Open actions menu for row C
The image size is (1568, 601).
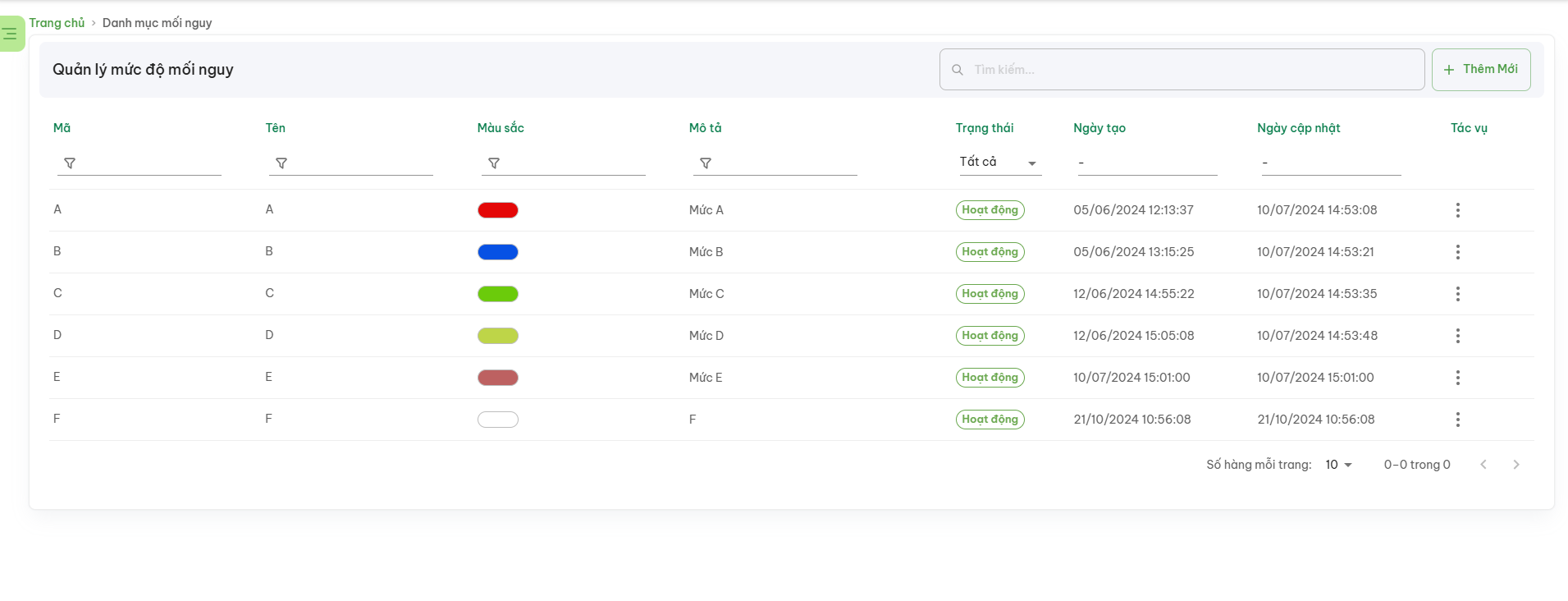tap(1458, 294)
